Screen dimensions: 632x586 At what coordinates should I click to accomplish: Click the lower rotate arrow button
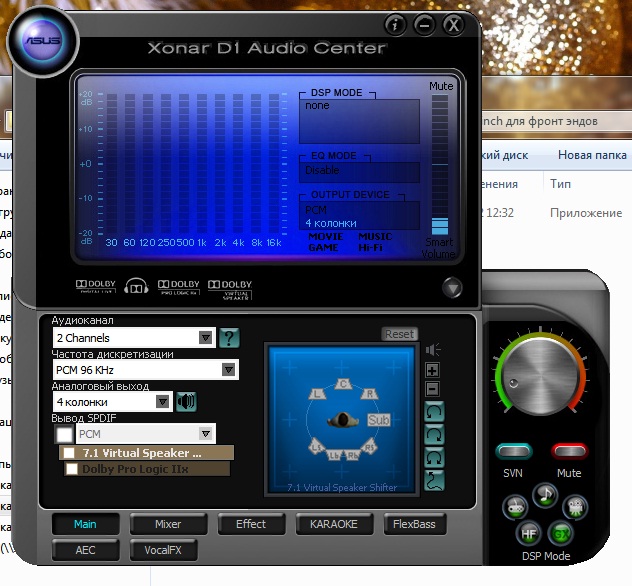pos(434,457)
